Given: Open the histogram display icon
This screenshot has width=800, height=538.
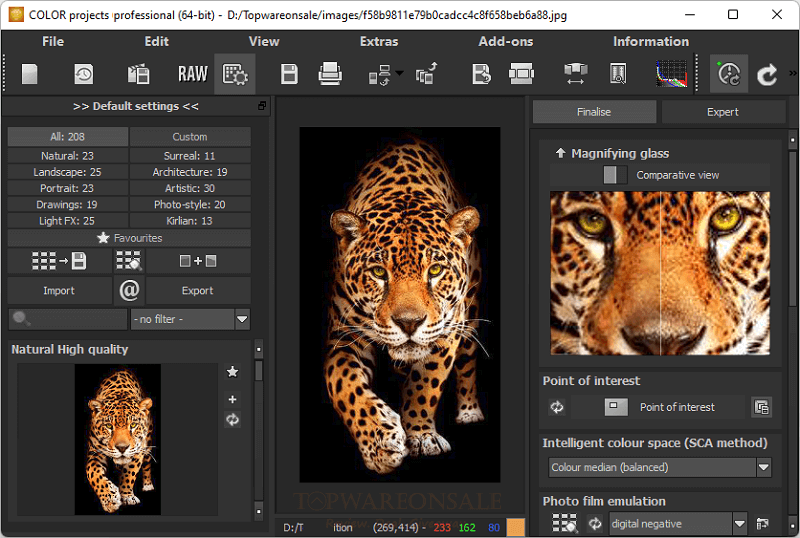Looking at the screenshot, I should (x=671, y=74).
